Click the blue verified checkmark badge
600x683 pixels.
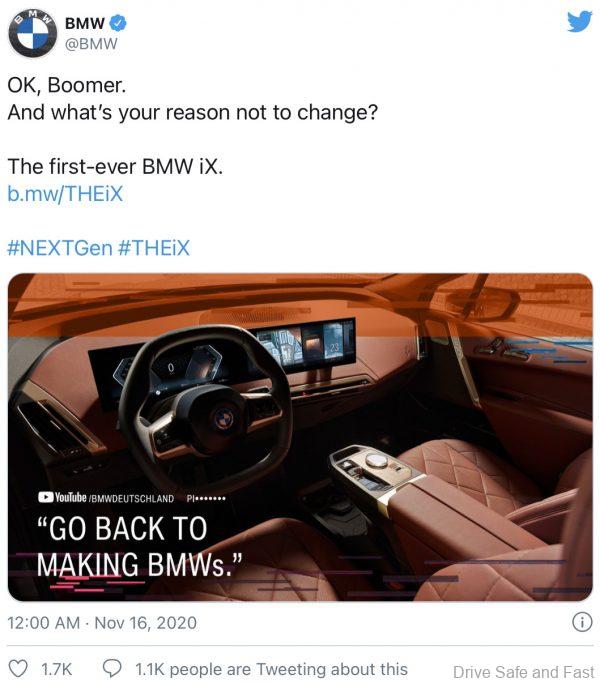tap(118, 24)
